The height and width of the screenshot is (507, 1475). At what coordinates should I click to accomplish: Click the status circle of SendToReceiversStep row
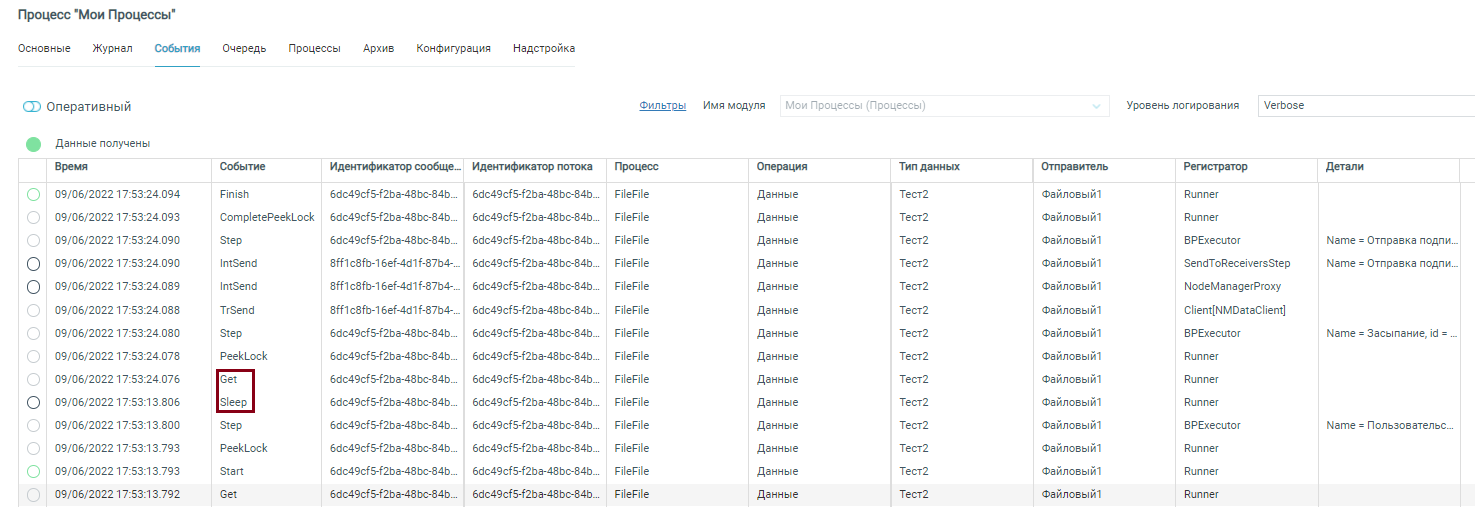[33, 263]
